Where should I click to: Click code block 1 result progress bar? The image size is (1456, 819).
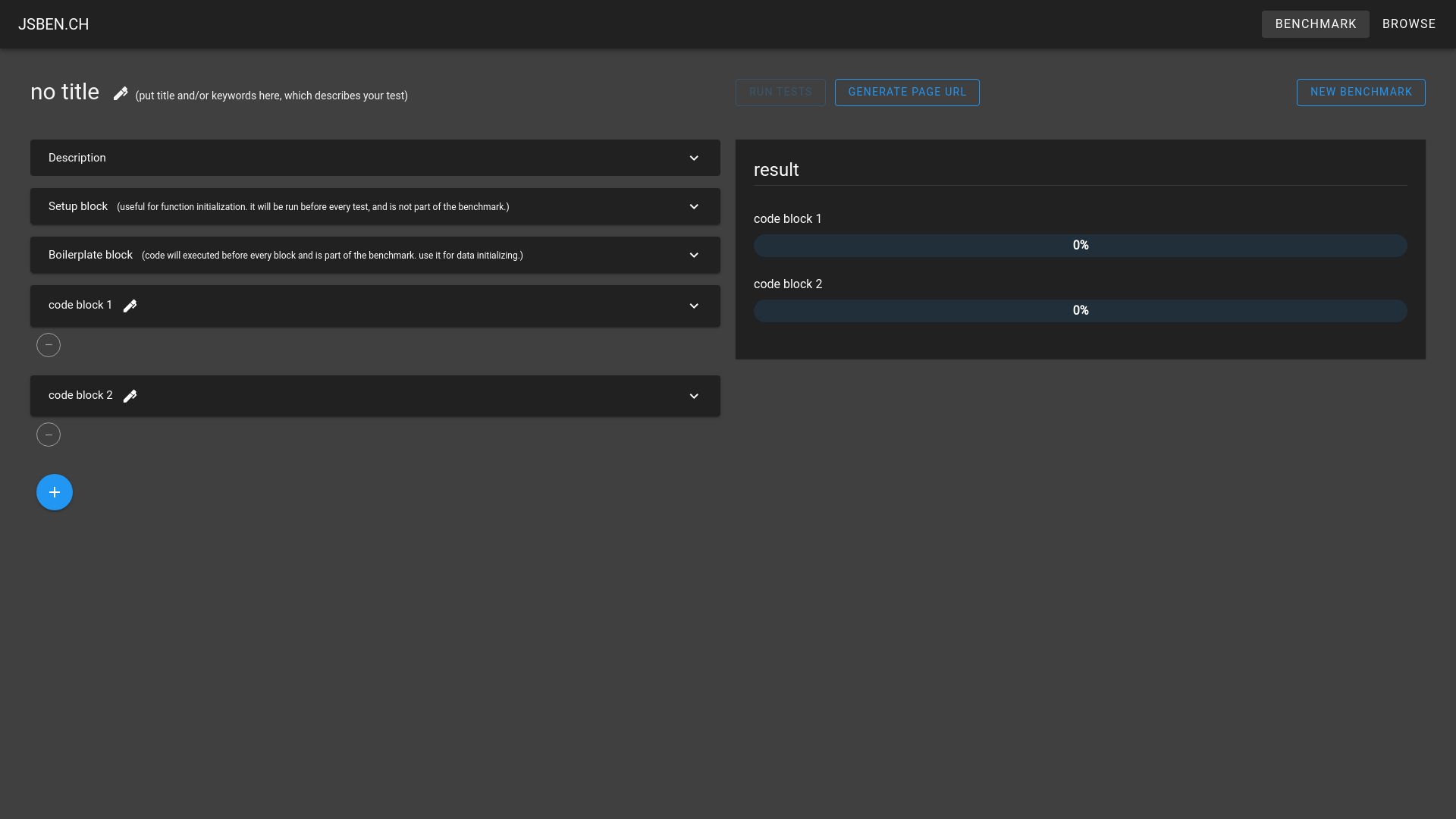click(x=1081, y=246)
